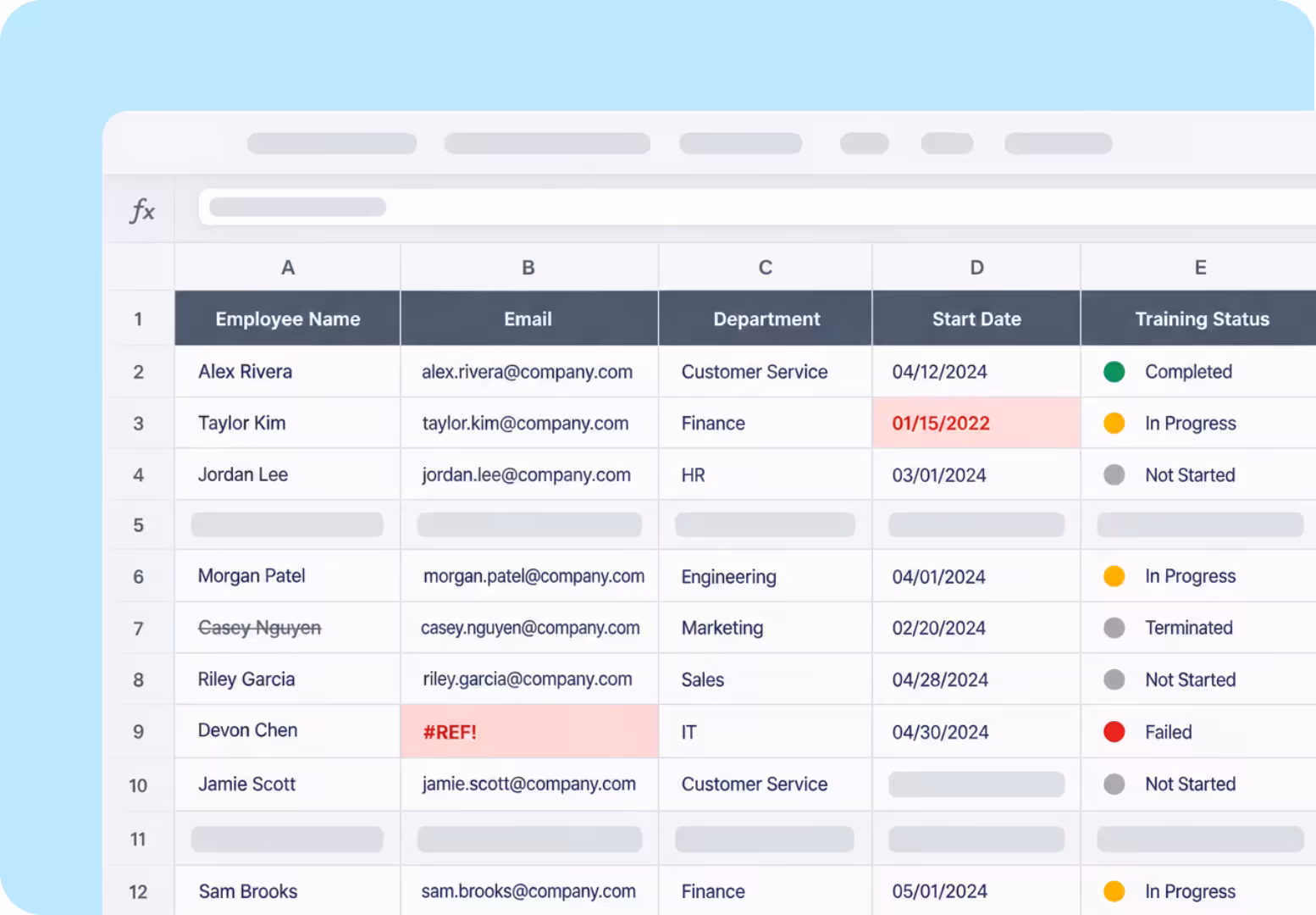Select column E header

click(x=1199, y=268)
